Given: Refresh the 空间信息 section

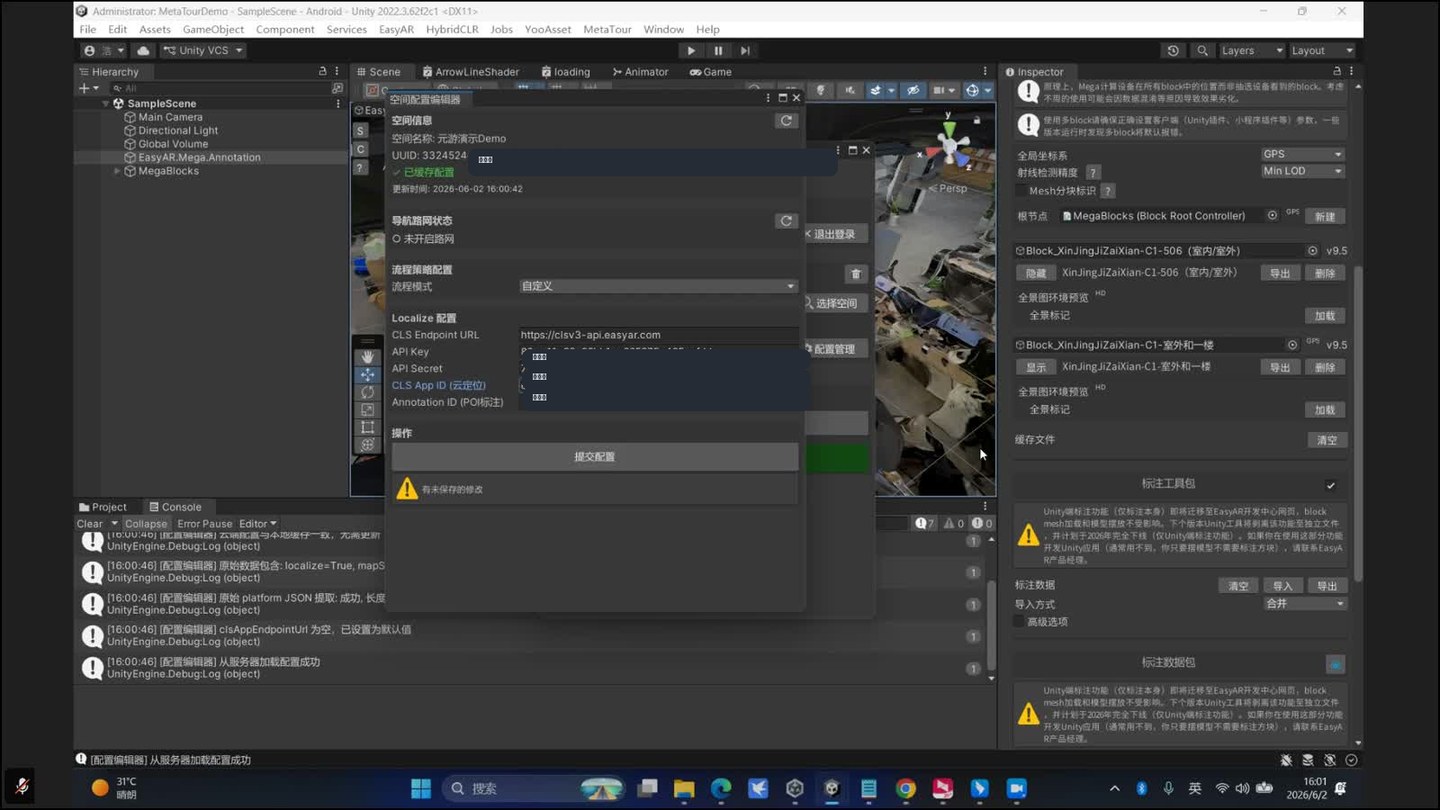Looking at the screenshot, I should click(786, 121).
